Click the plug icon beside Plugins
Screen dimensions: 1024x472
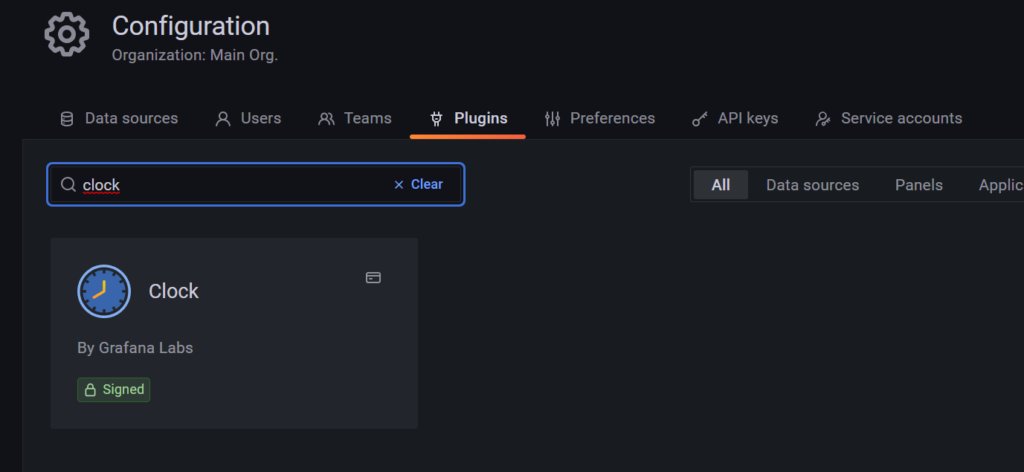(436, 119)
